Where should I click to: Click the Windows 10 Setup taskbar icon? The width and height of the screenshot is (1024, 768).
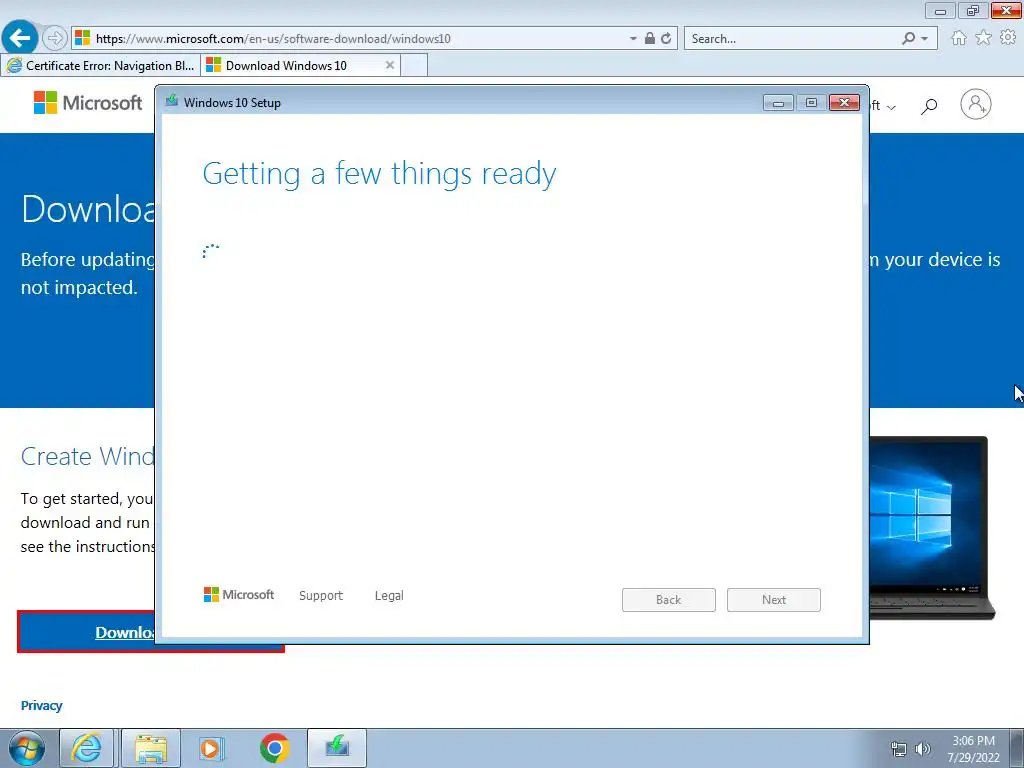click(337, 748)
